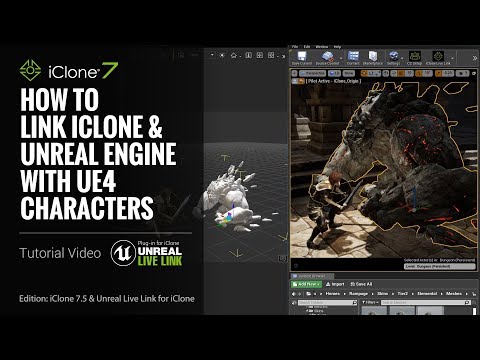480x360 pixels.
Task: Open the iClone Live Link dropdown arrow
Action: pyautogui.click(x=452, y=59)
